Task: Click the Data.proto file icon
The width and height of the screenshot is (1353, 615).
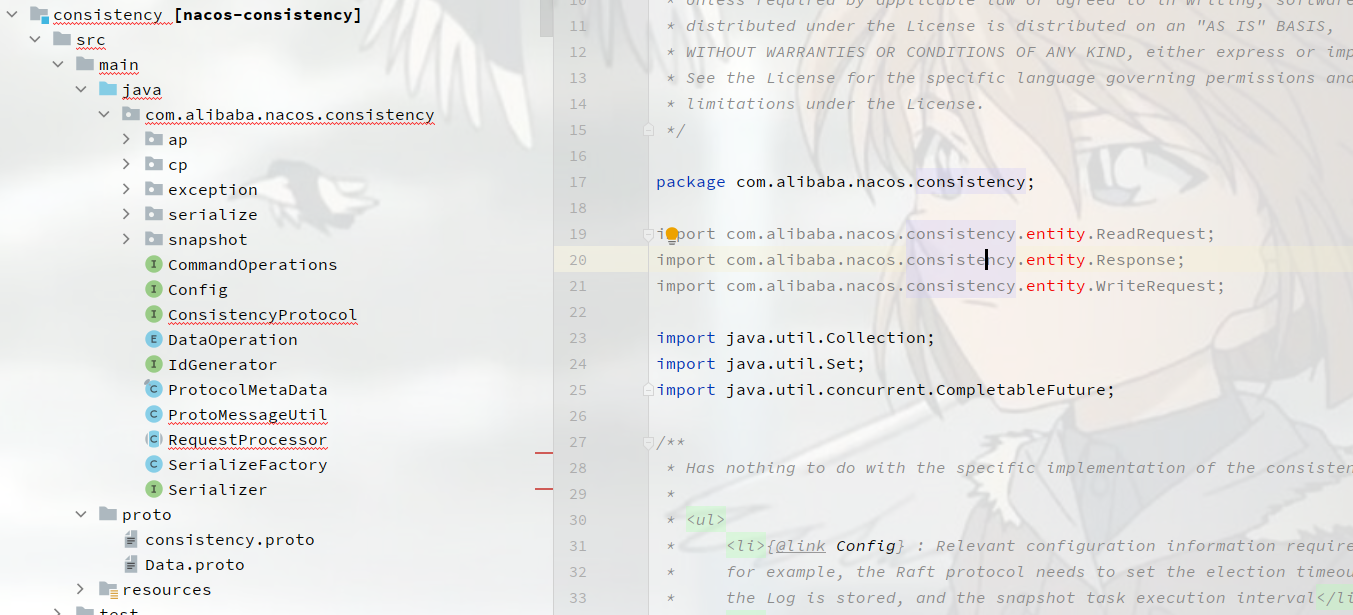Action: [130, 565]
